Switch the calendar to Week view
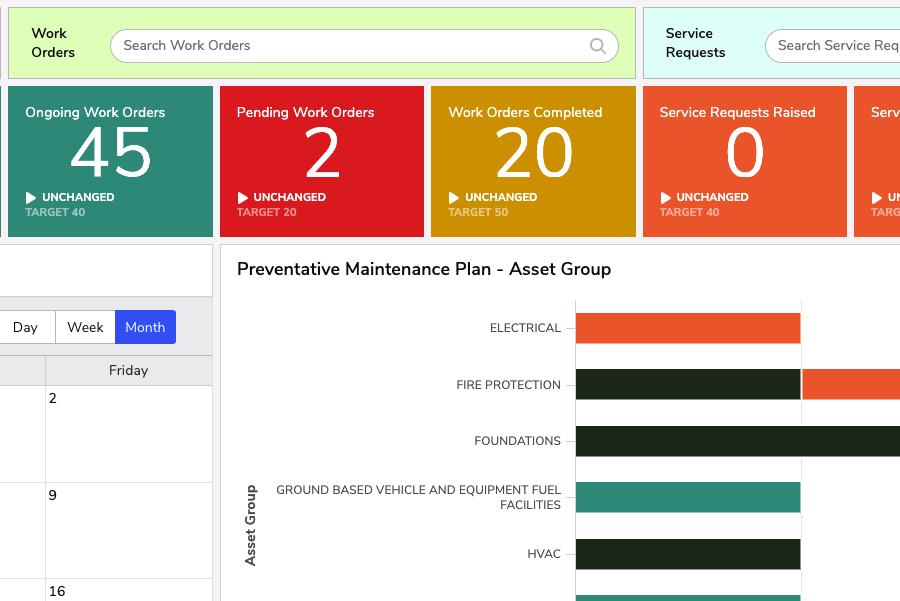 tap(85, 327)
